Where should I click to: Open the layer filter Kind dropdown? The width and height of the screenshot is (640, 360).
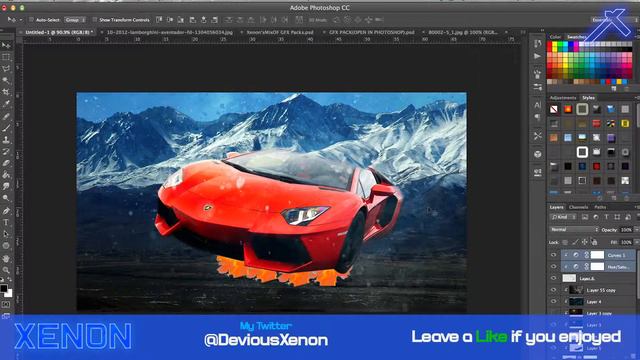click(563, 217)
